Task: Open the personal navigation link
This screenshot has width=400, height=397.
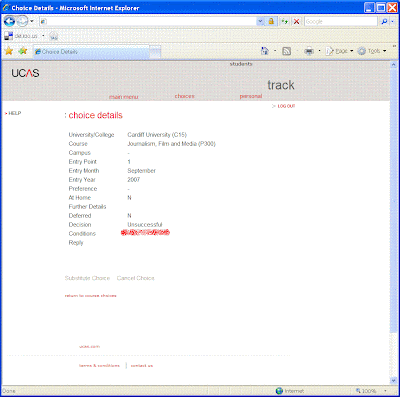Action: 251,96
